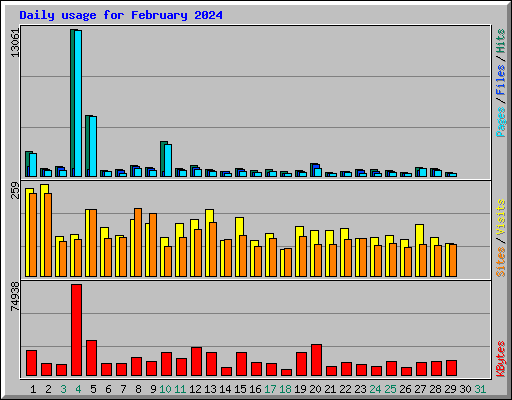This screenshot has height=400, width=512.
Task: Click day 31 label on the x-axis
Action: tap(480, 389)
